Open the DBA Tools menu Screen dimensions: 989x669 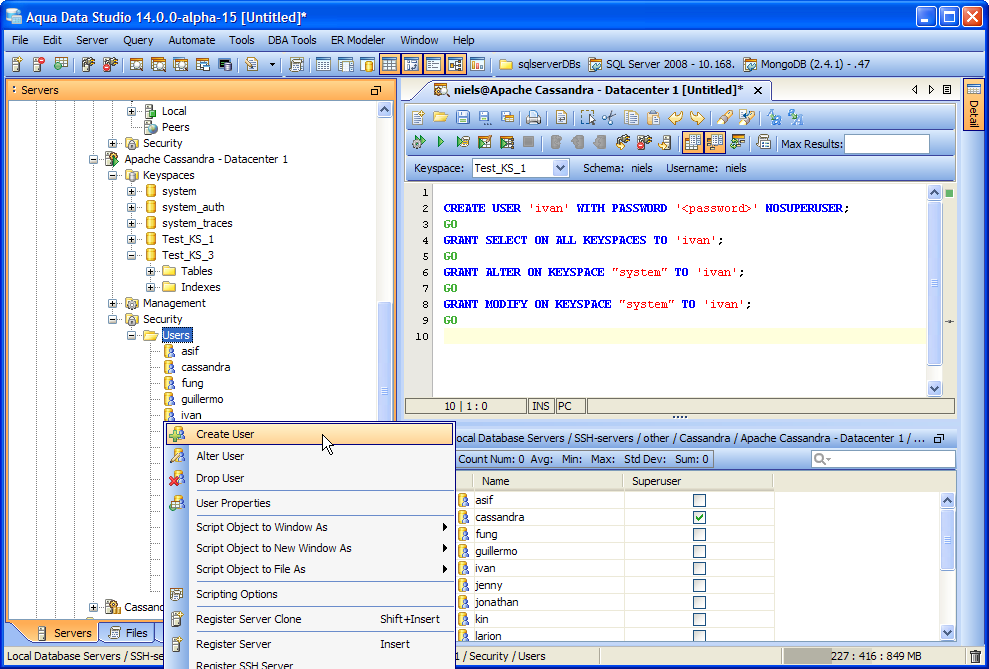click(x=292, y=40)
